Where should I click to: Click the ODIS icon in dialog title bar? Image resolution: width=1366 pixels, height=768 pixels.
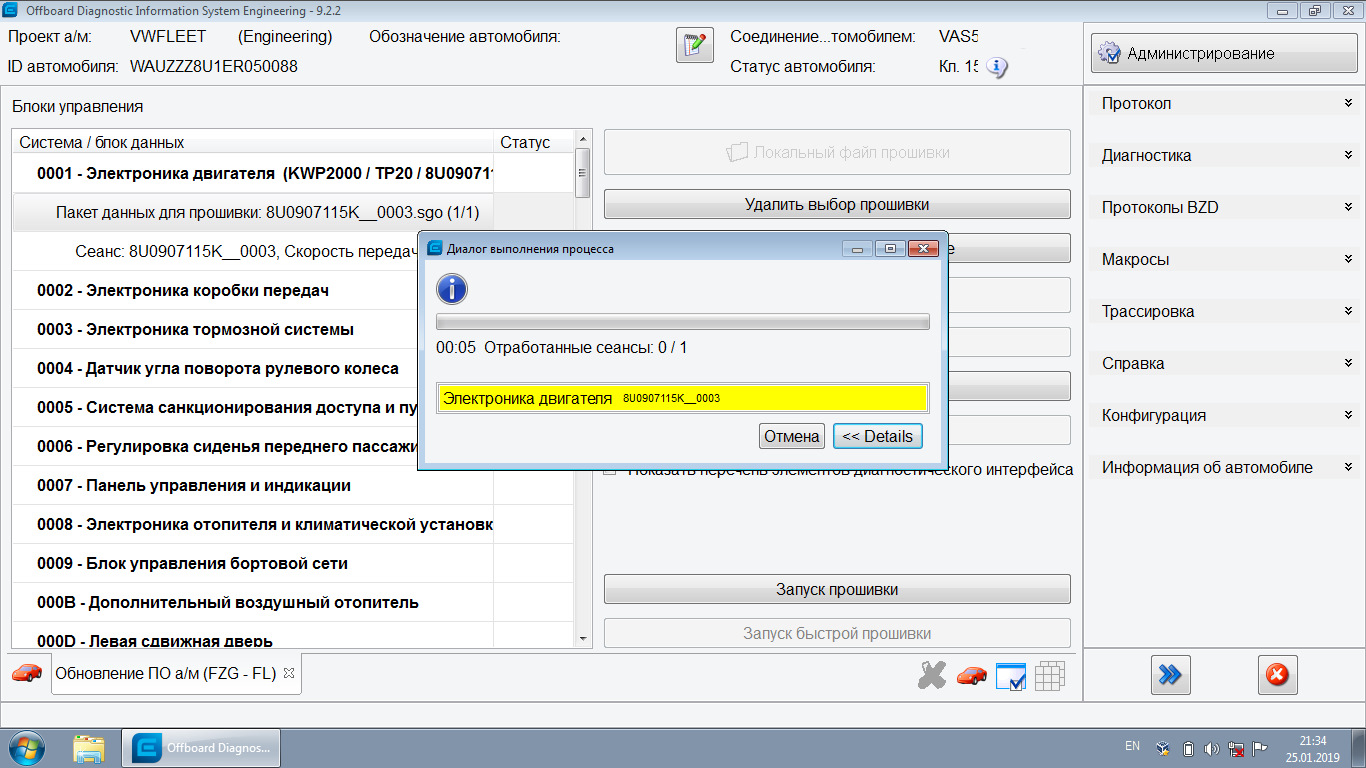(435, 248)
